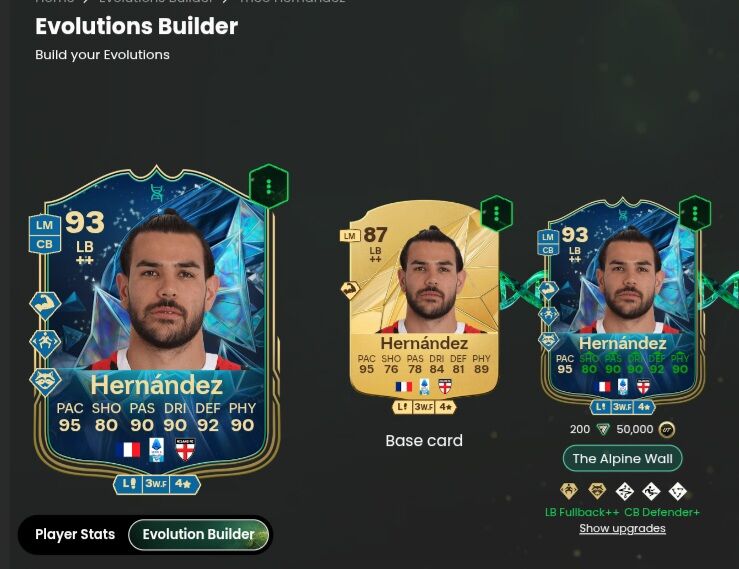Open the hexagon menu on the gold base card

point(497,214)
